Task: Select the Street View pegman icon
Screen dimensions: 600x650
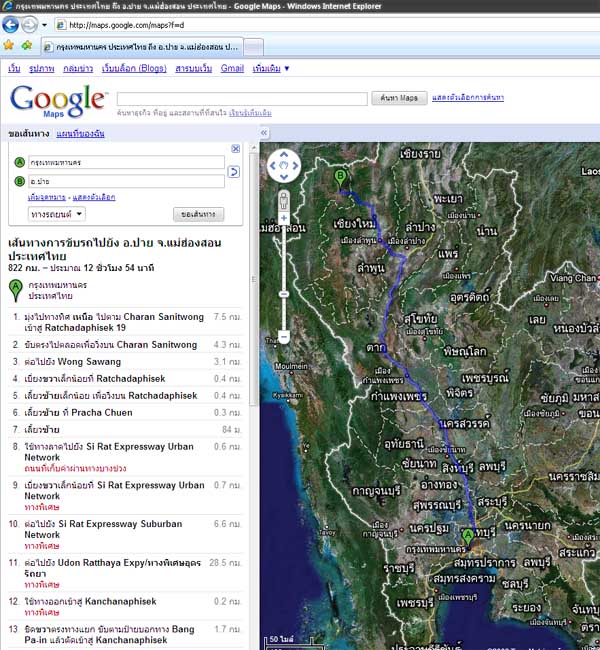Action: coord(284,197)
